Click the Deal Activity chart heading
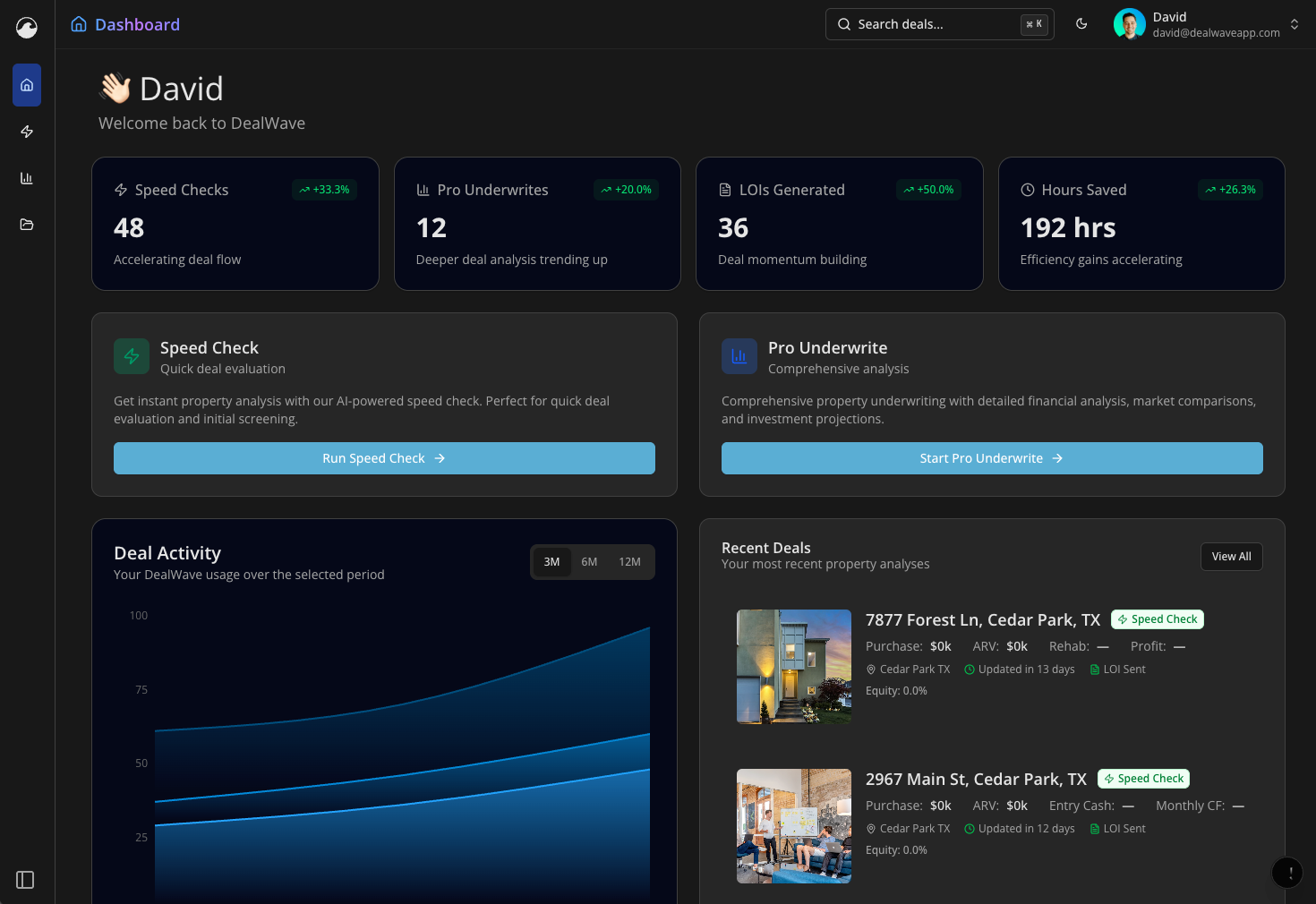 click(167, 553)
